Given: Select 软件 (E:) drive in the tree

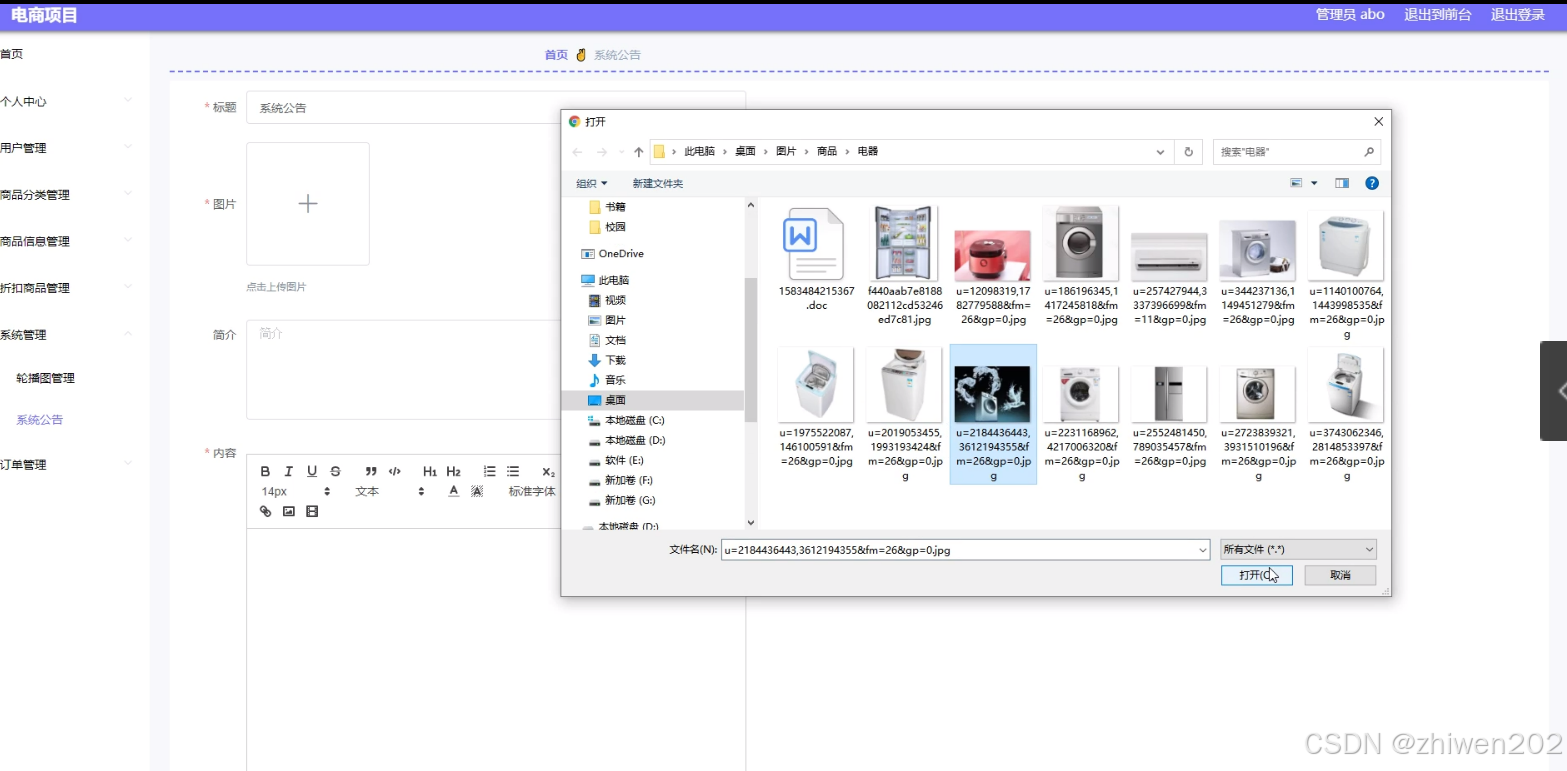Looking at the screenshot, I should [x=624, y=460].
